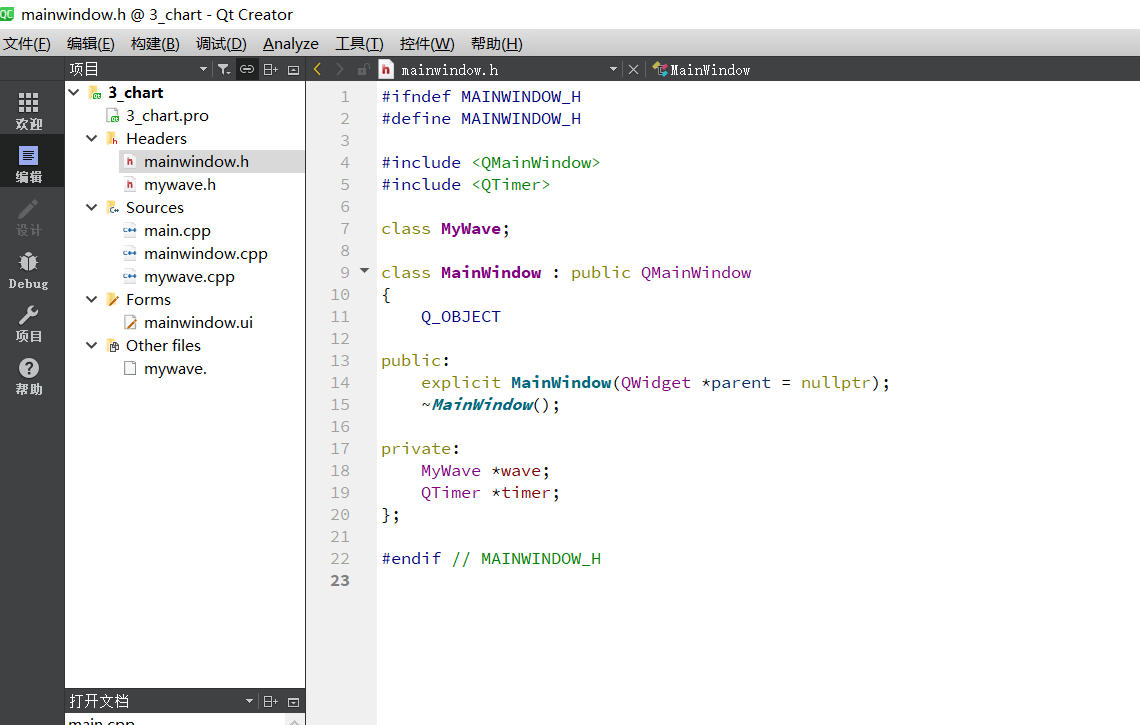Viewport: 1140px width, 725px height.
Task: Click Headers folder label
Action: [x=156, y=138]
